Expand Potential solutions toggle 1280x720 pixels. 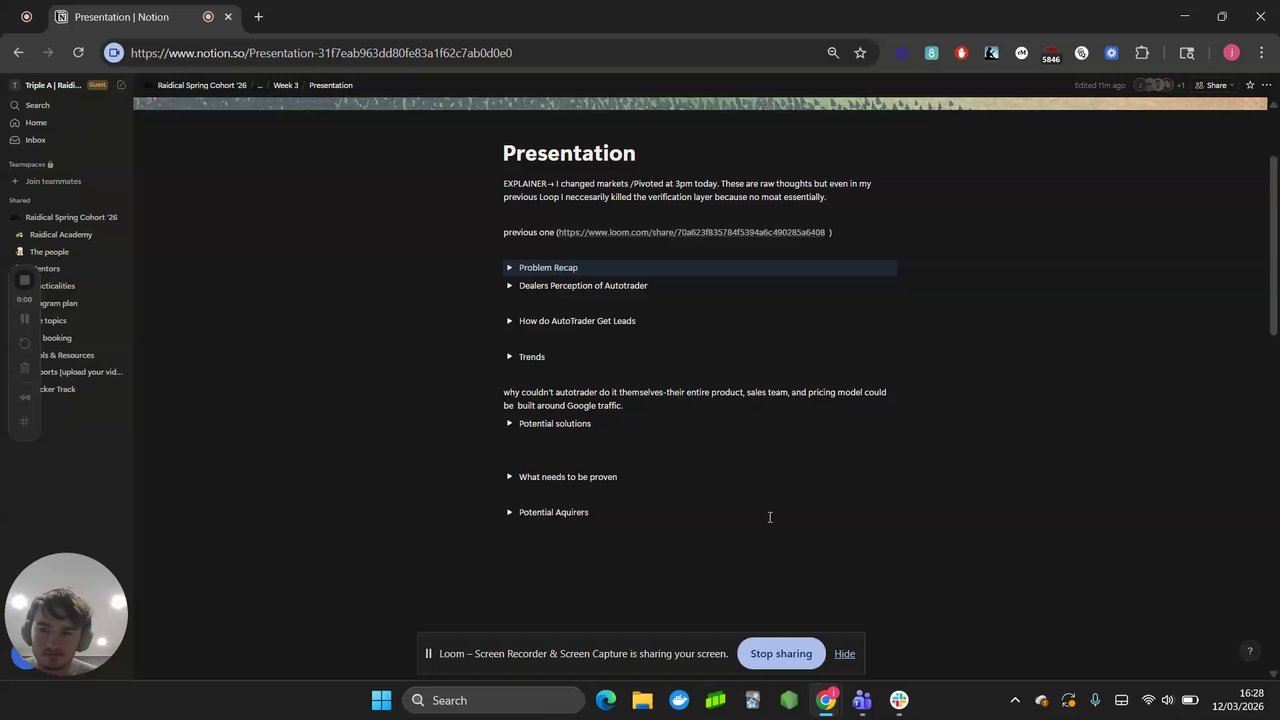tap(509, 424)
